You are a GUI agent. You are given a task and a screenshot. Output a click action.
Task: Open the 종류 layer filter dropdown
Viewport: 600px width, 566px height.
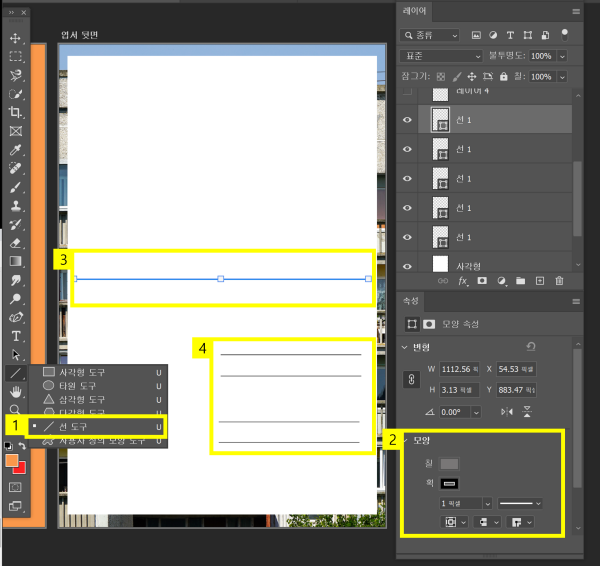click(429, 35)
